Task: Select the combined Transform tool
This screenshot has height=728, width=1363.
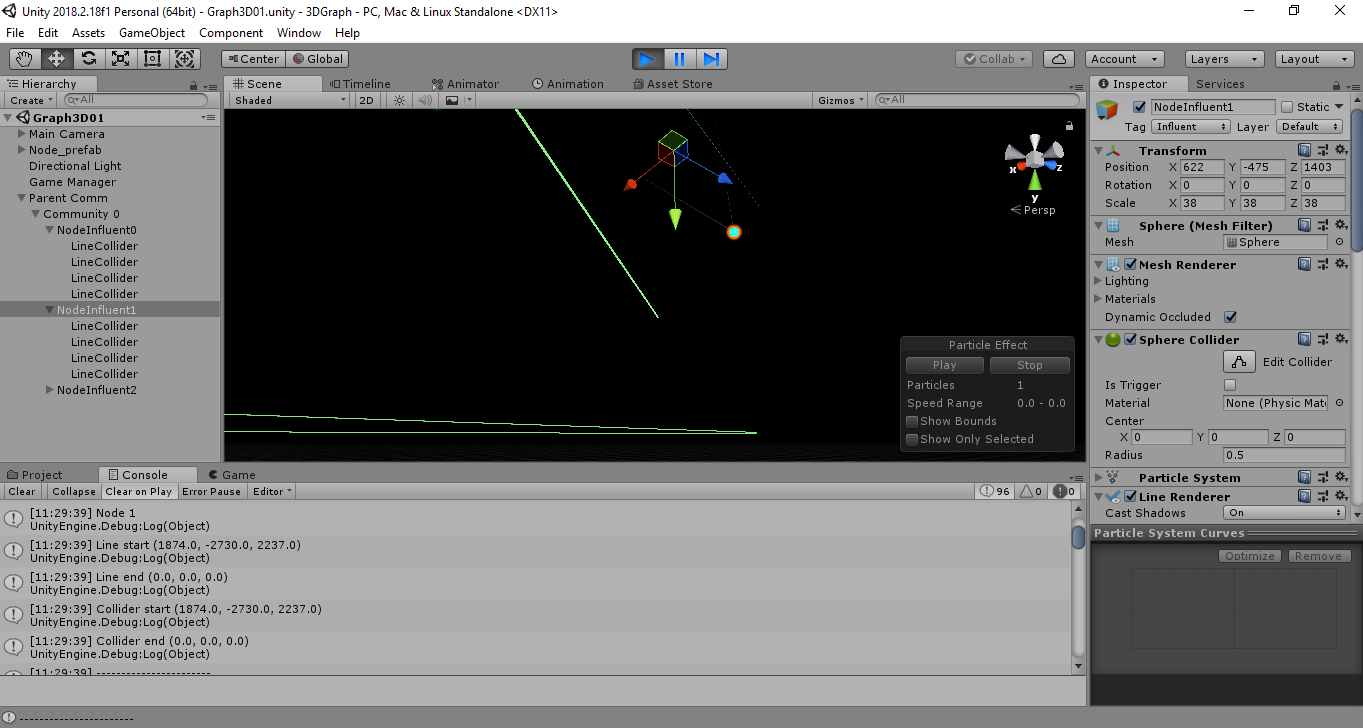Action: 185,59
